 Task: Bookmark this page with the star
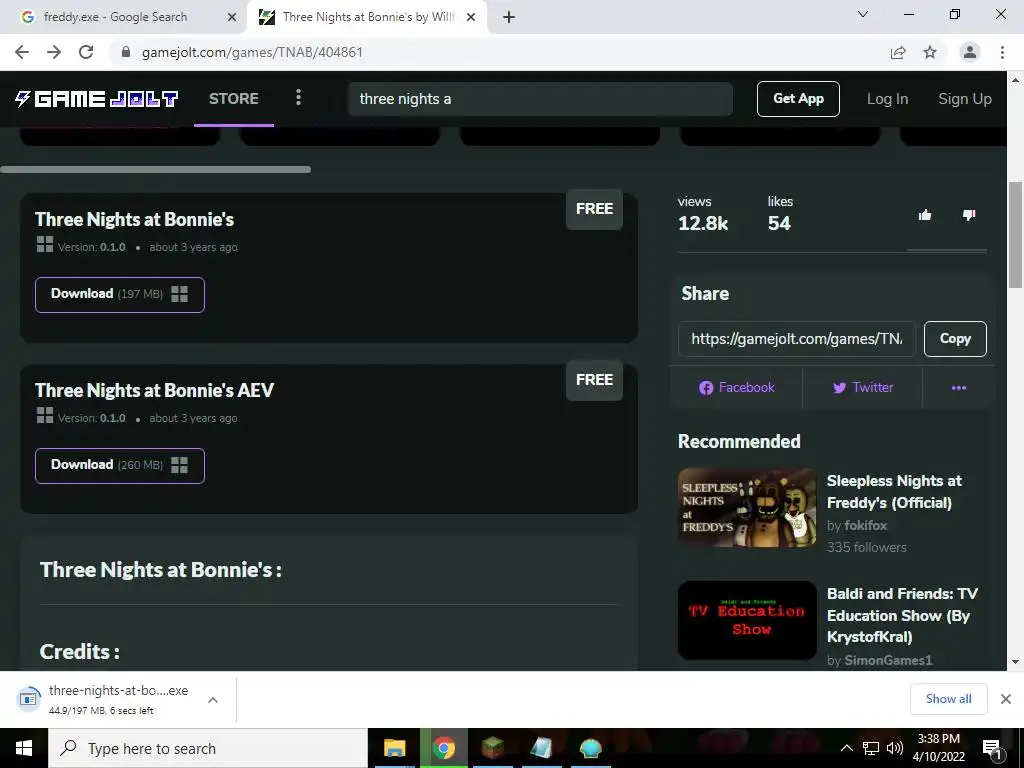point(930,52)
